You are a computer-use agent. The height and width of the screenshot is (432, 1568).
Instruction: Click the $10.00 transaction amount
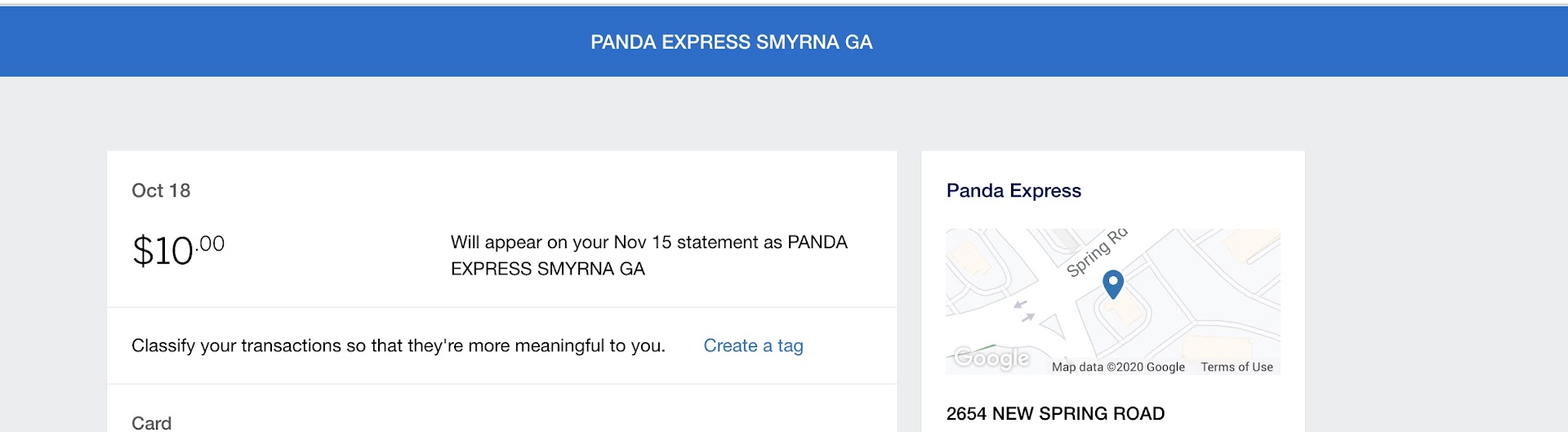pyautogui.click(x=178, y=250)
